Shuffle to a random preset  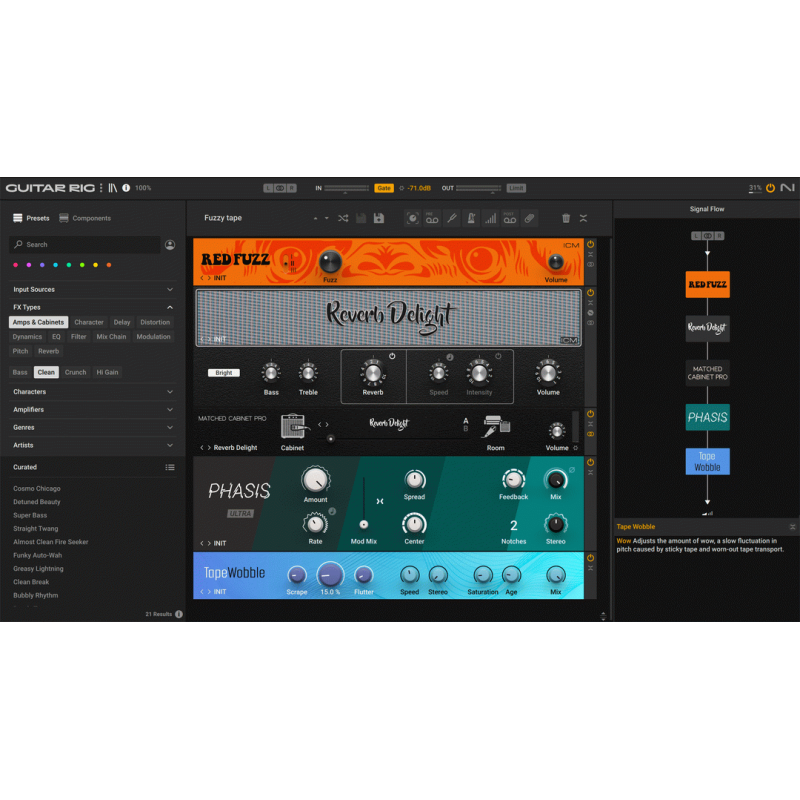pyautogui.click(x=343, y=218)
